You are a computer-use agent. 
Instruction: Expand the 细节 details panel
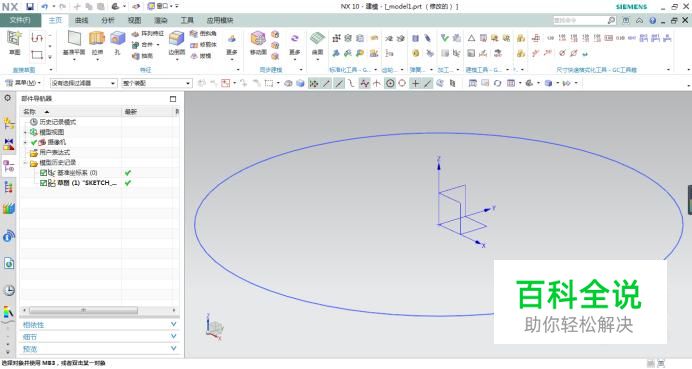pos(99,337)
